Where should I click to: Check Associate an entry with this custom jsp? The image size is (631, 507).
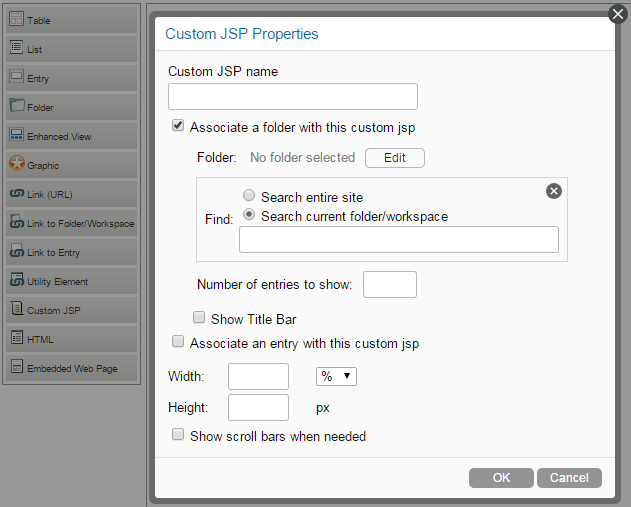tap(178, 342)
